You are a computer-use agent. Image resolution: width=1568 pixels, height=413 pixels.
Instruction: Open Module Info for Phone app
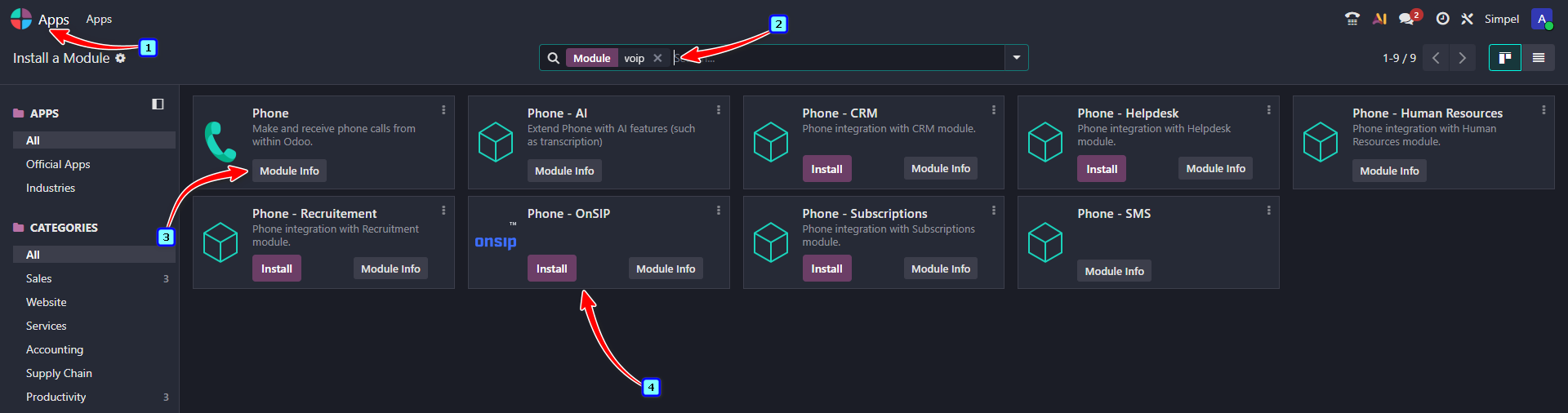(x=289, y=171)
